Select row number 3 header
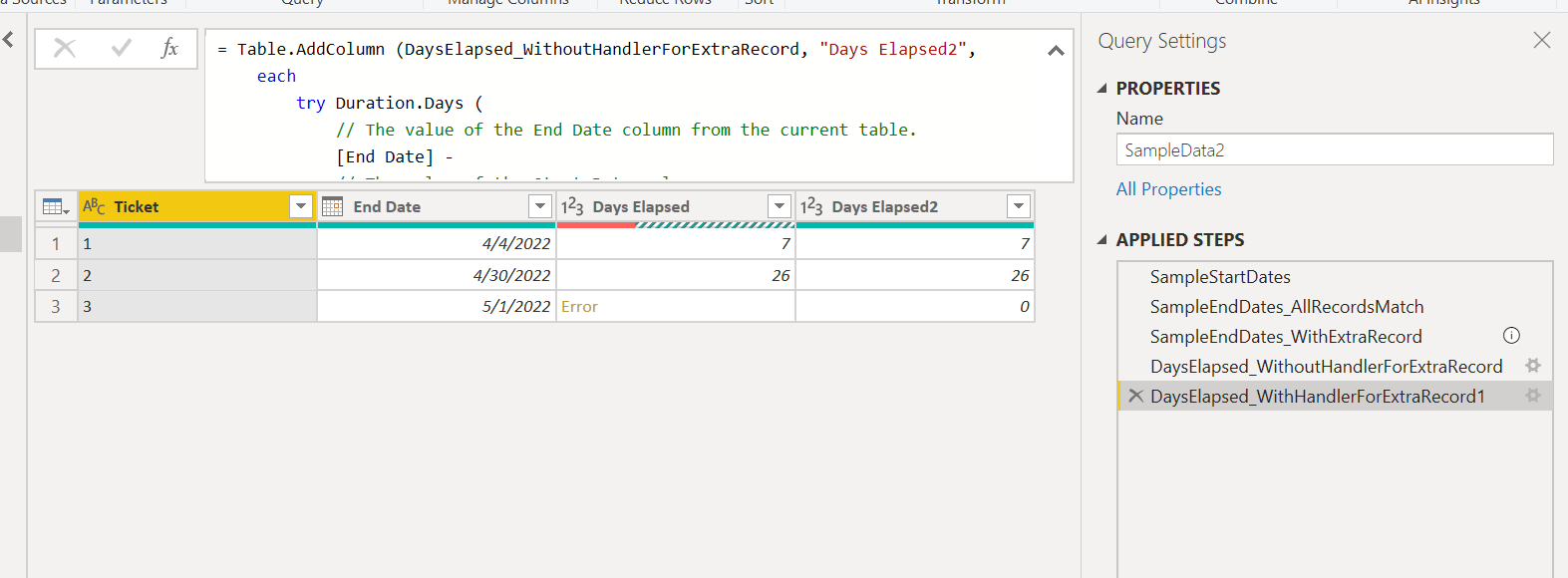1568x578 pixels. coord(56,307)
